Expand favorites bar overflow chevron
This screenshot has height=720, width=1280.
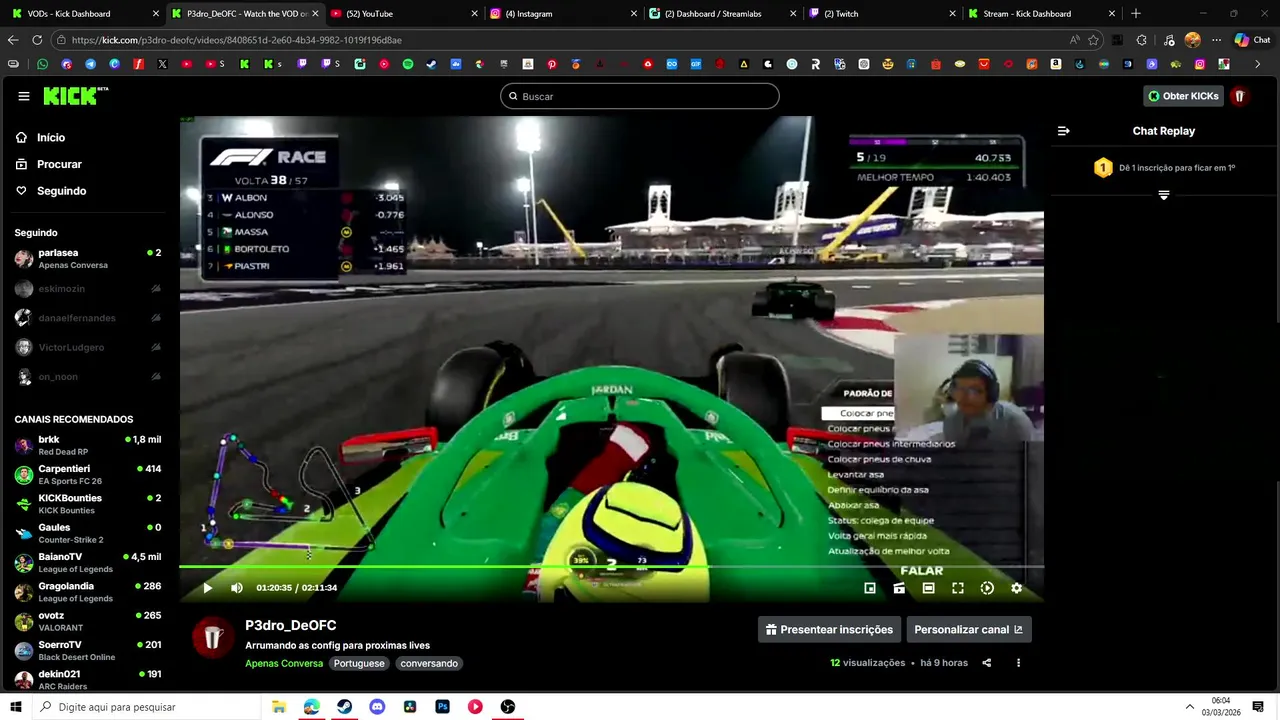pos(1258,64)
